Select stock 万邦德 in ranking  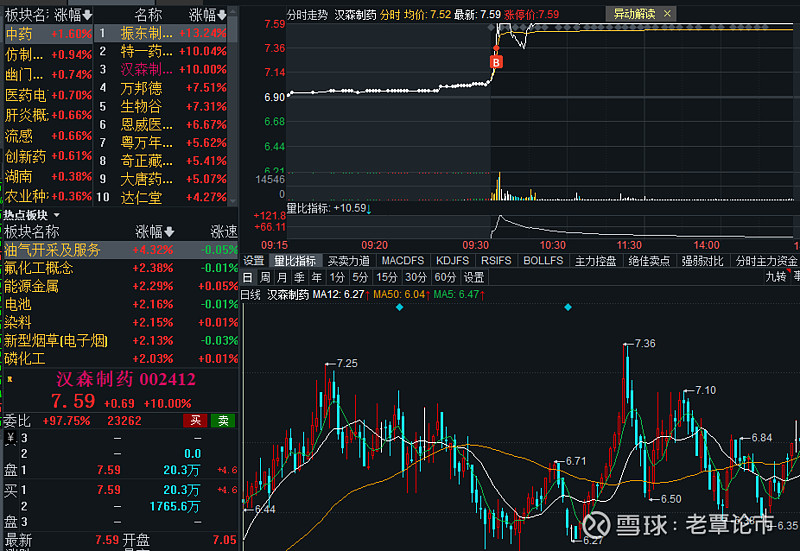tap(161, 88)
